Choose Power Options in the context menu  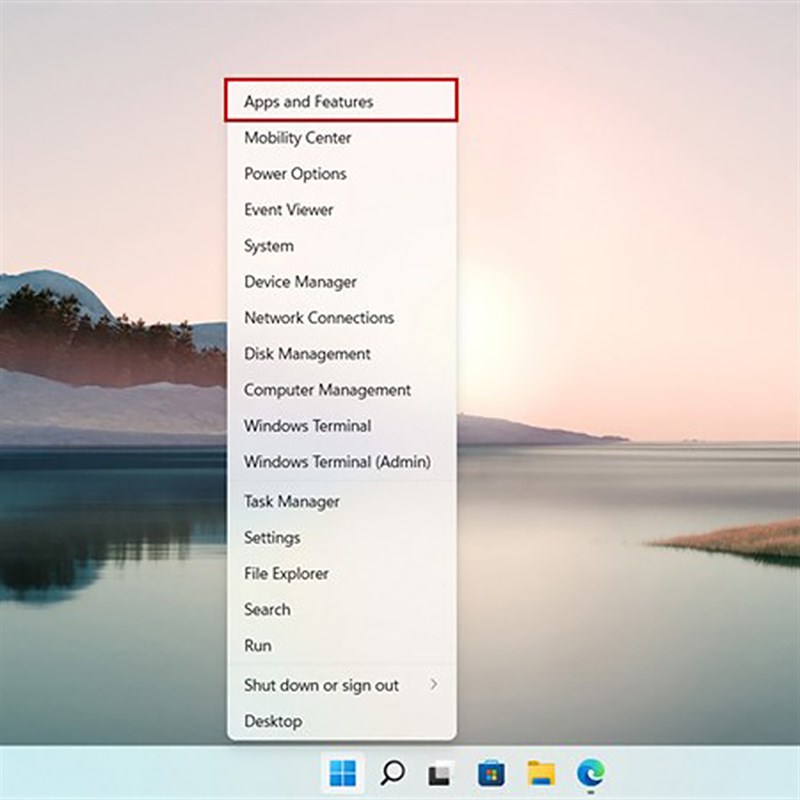click(x=295, y=174)
